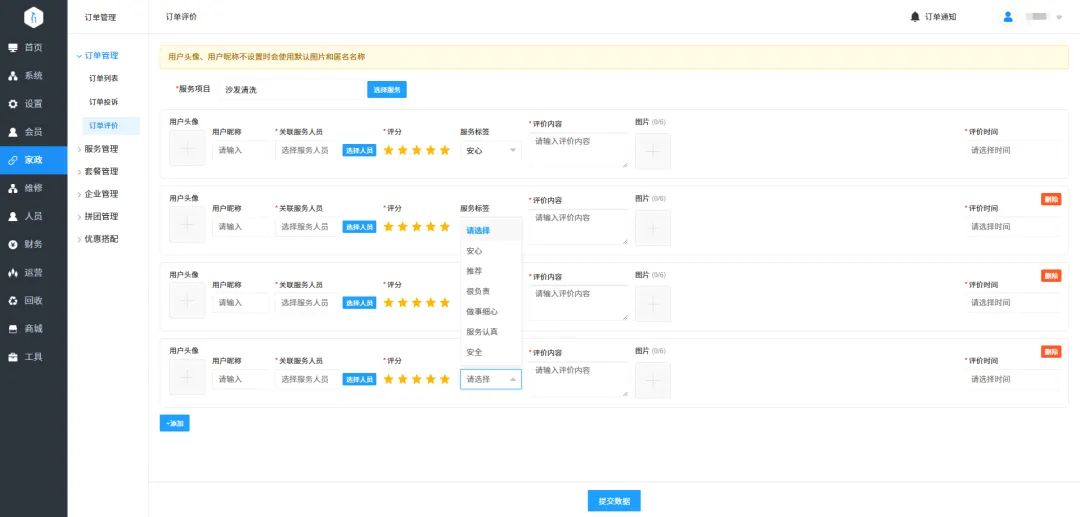The image size is (1080, 517).
Task: Choose 安心 from the dropdown list
Action: (x=491, y=251)
